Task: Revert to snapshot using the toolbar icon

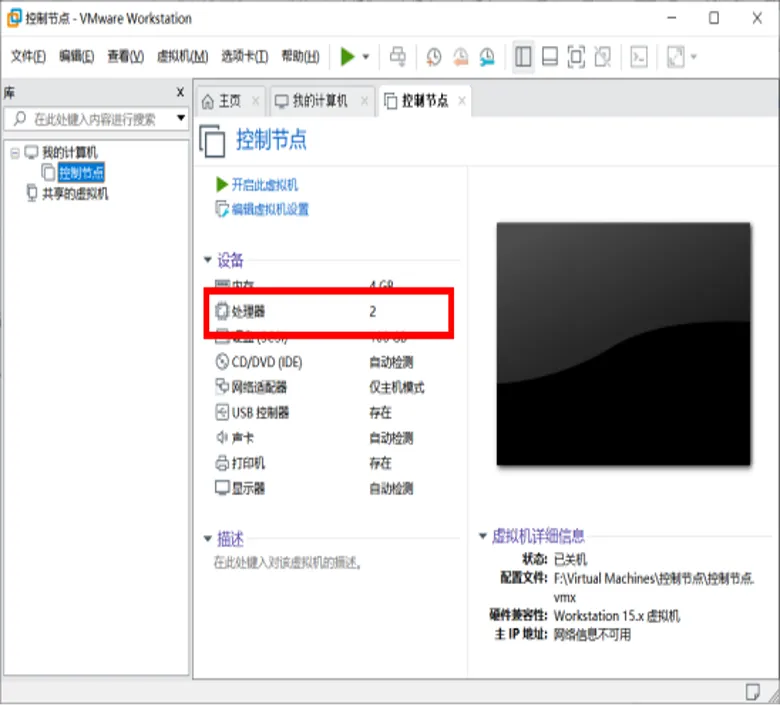Action: pyautogui.click(x=461, y=57)
